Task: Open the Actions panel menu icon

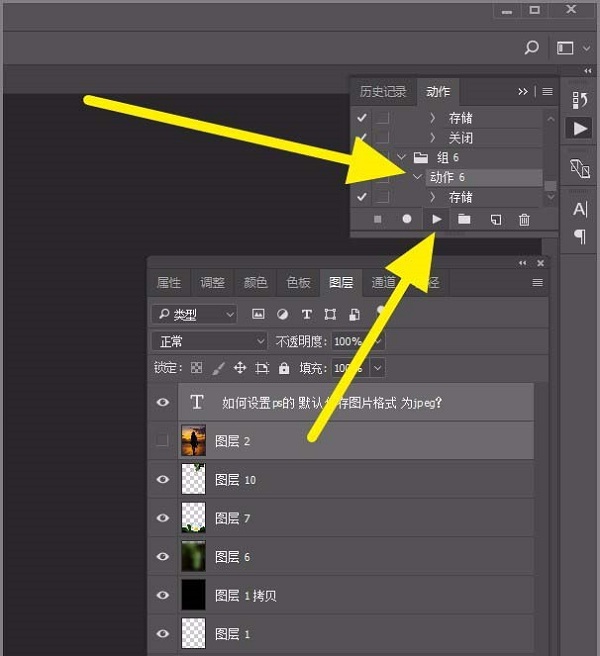Action: tap(547, 92)
